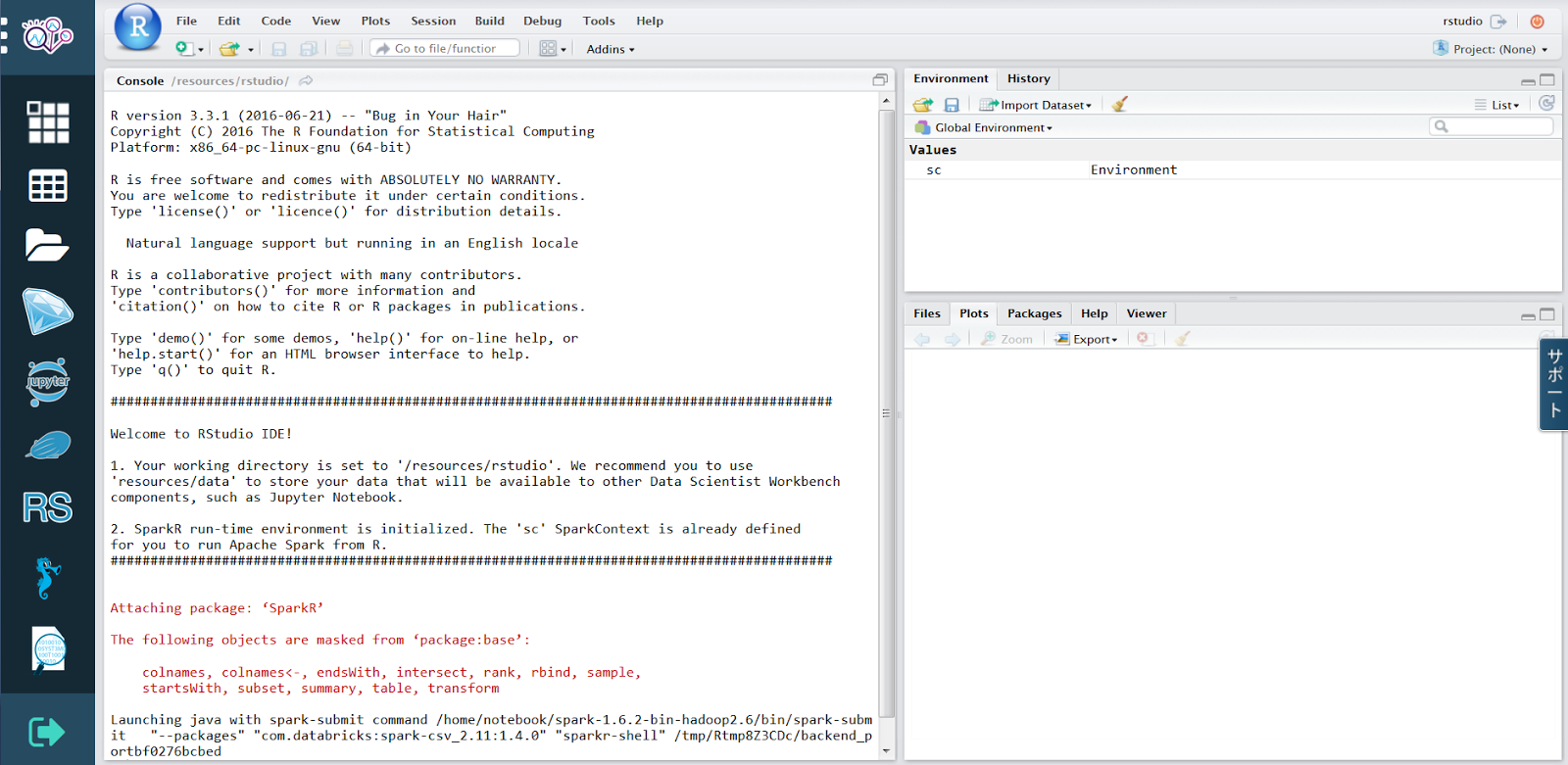Screen dimensions: 1568x765
Task: Open the Project: (None) dropdown
Action: click(x=1492, y=49)
